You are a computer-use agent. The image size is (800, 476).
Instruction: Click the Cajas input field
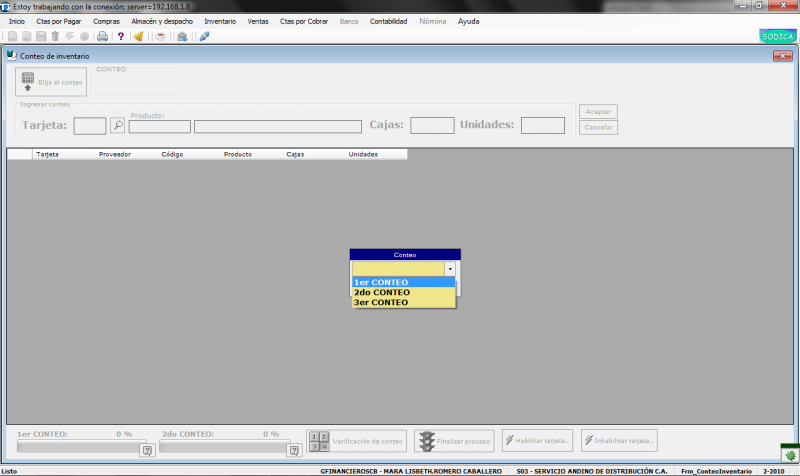coord(432,126)
